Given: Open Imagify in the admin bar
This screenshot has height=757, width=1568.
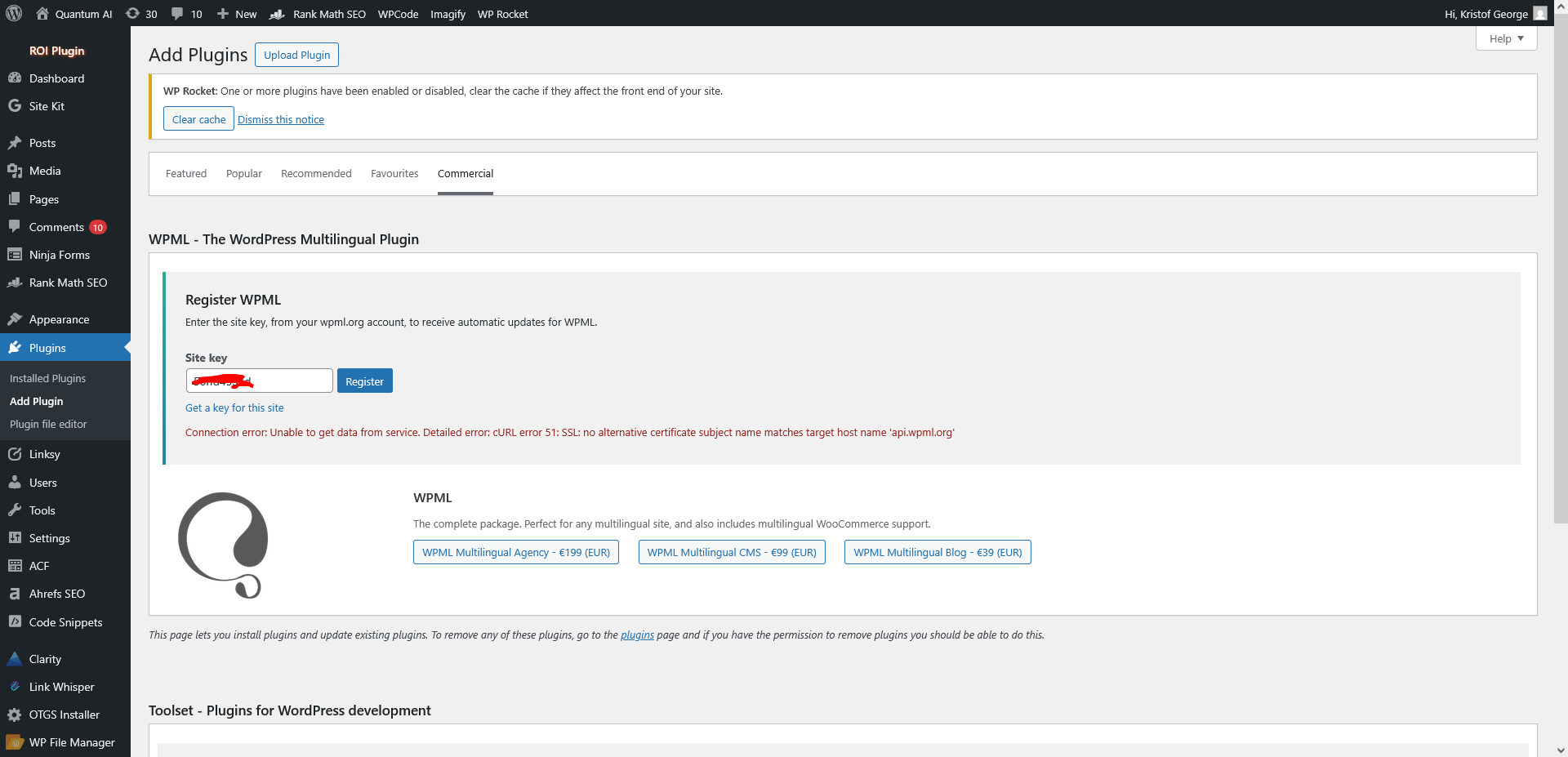Looking at the screenshot, I should (448, 14).
